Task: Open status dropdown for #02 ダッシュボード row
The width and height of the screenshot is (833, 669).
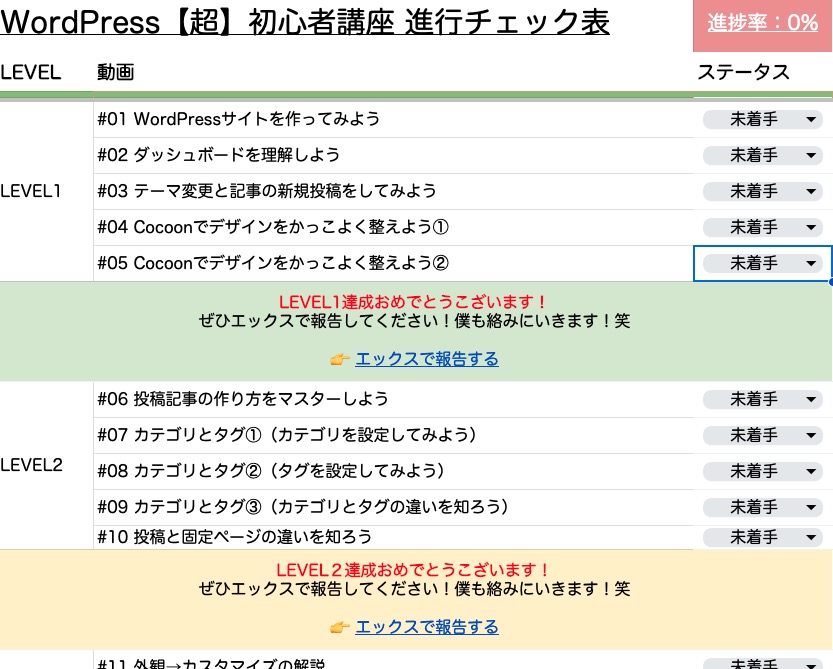Action: tap(762, 155)
